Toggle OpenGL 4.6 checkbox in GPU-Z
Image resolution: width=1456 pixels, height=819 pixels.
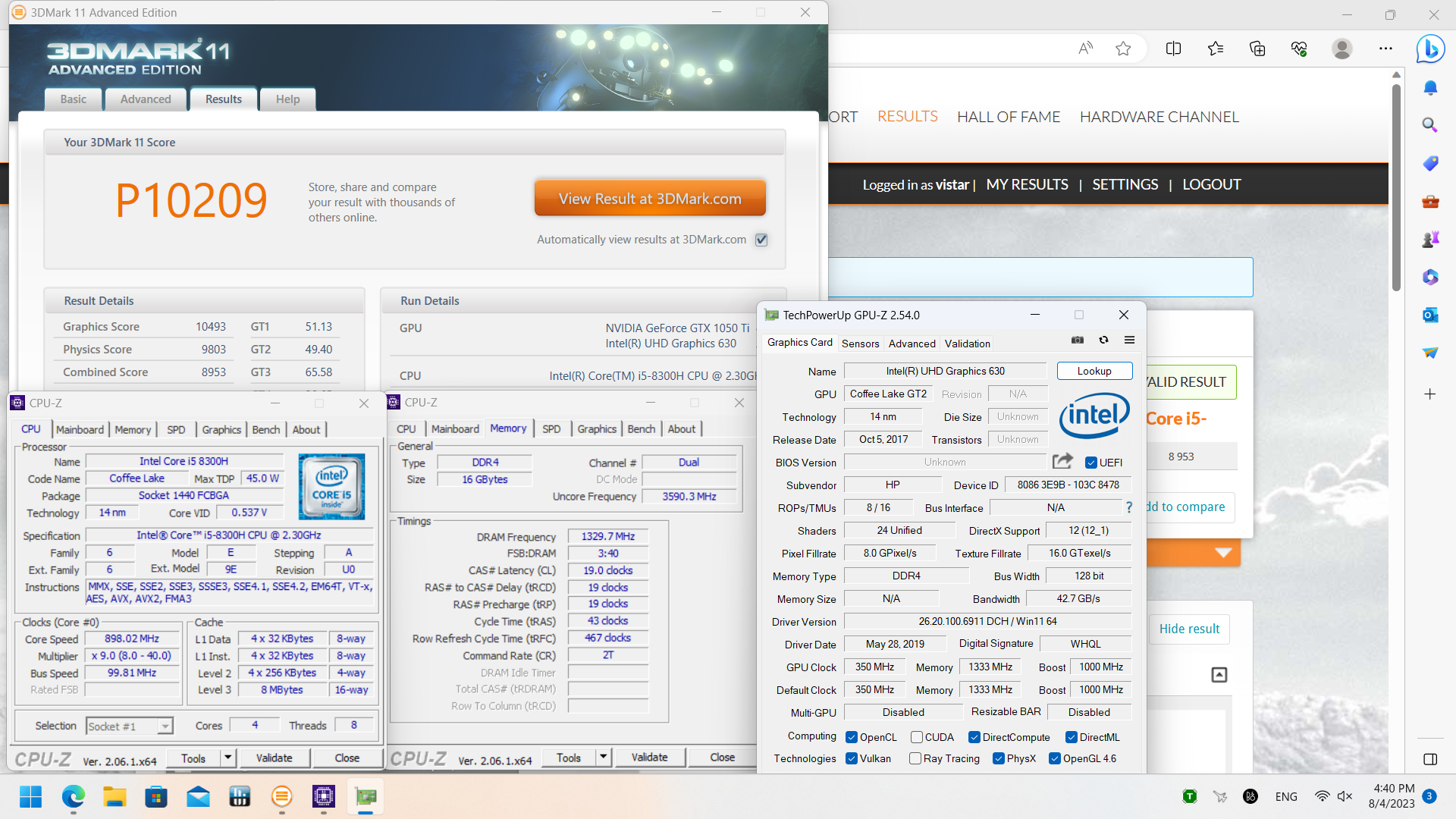[1055, 758]
